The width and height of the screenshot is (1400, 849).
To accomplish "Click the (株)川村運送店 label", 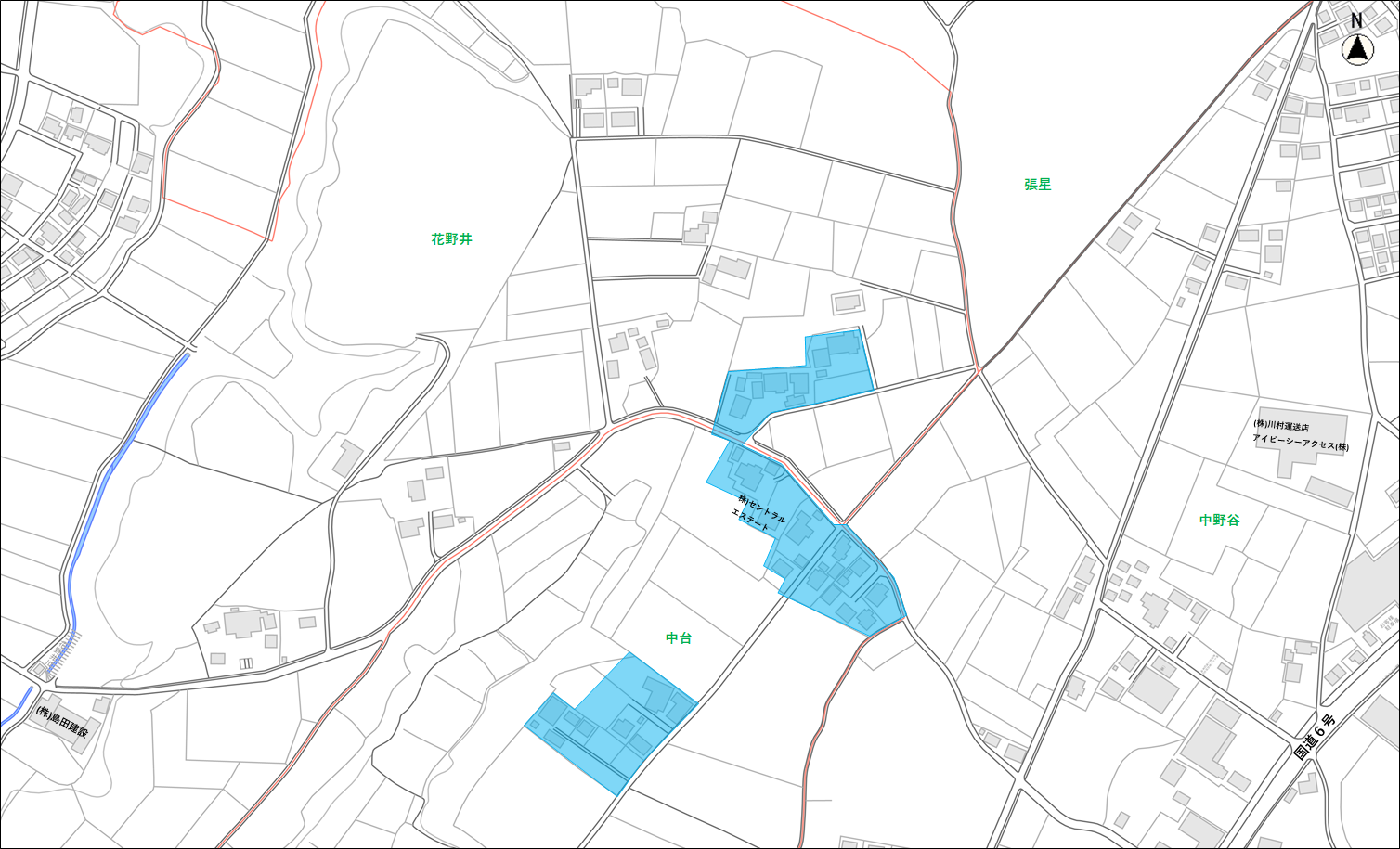I will click(1280, 426).
